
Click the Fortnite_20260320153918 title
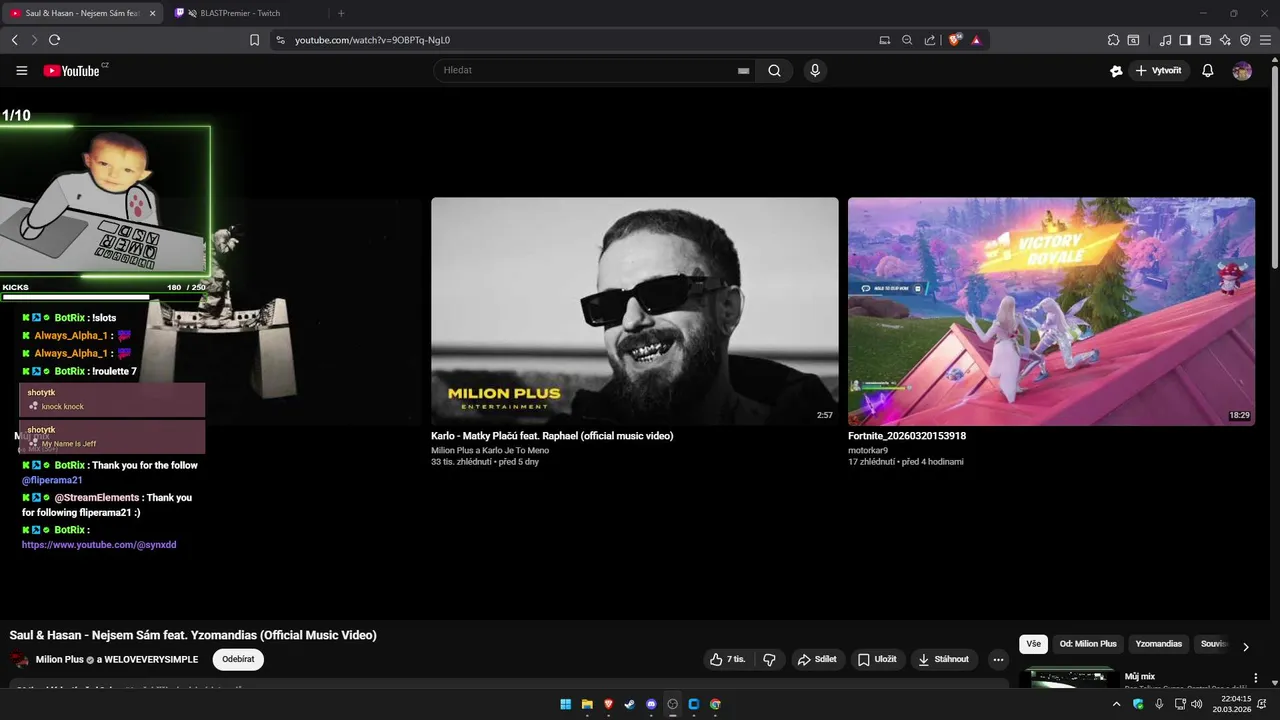(x=907, y=436)
